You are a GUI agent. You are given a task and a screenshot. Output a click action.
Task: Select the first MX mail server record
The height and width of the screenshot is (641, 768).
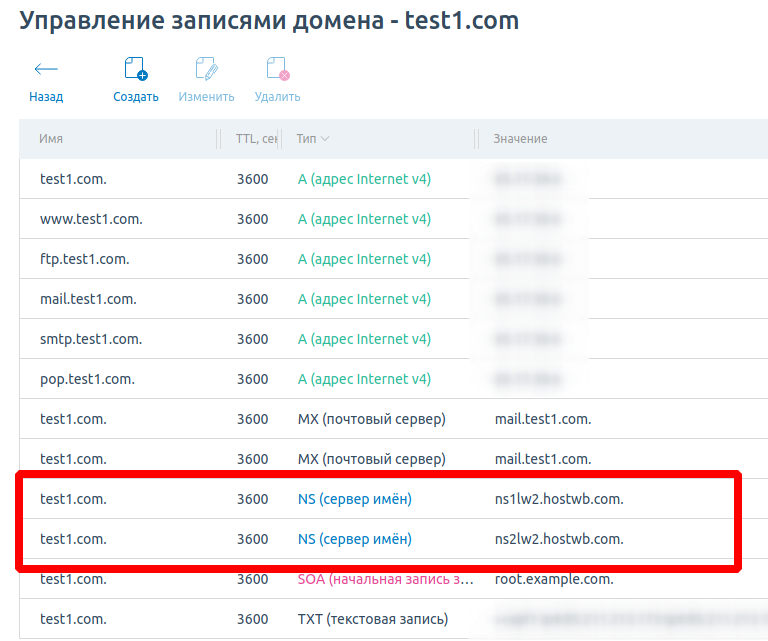pyautogui.click(x=371, y=419)
